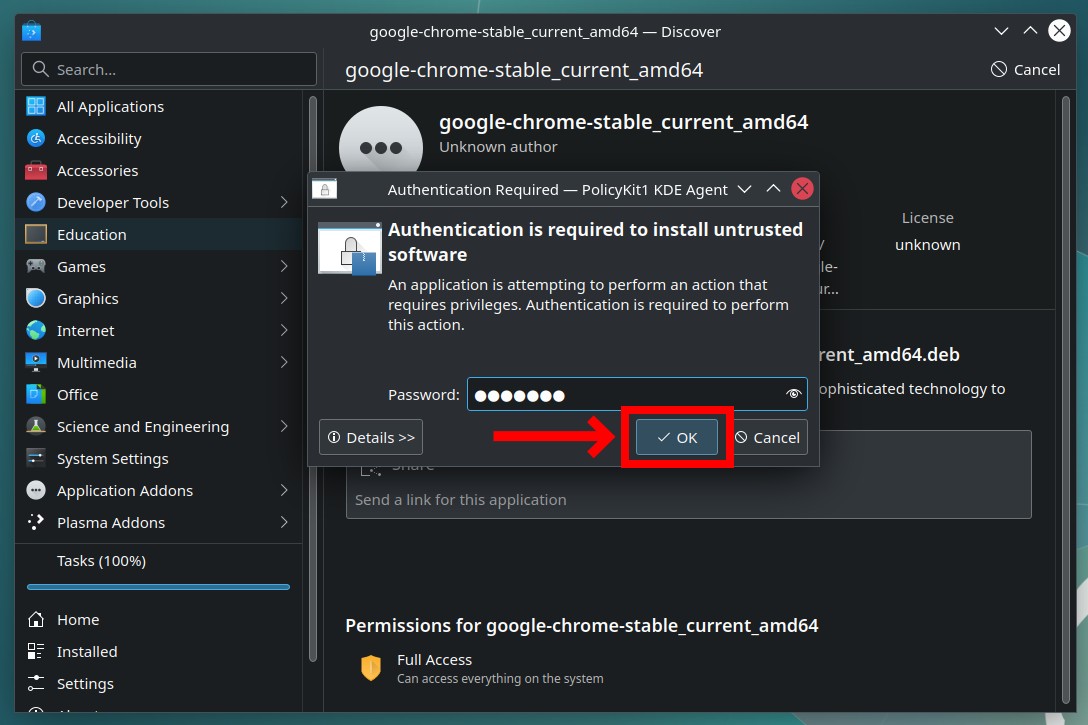
Task: Expand the Internet category chevron
Action: point(284,330)
